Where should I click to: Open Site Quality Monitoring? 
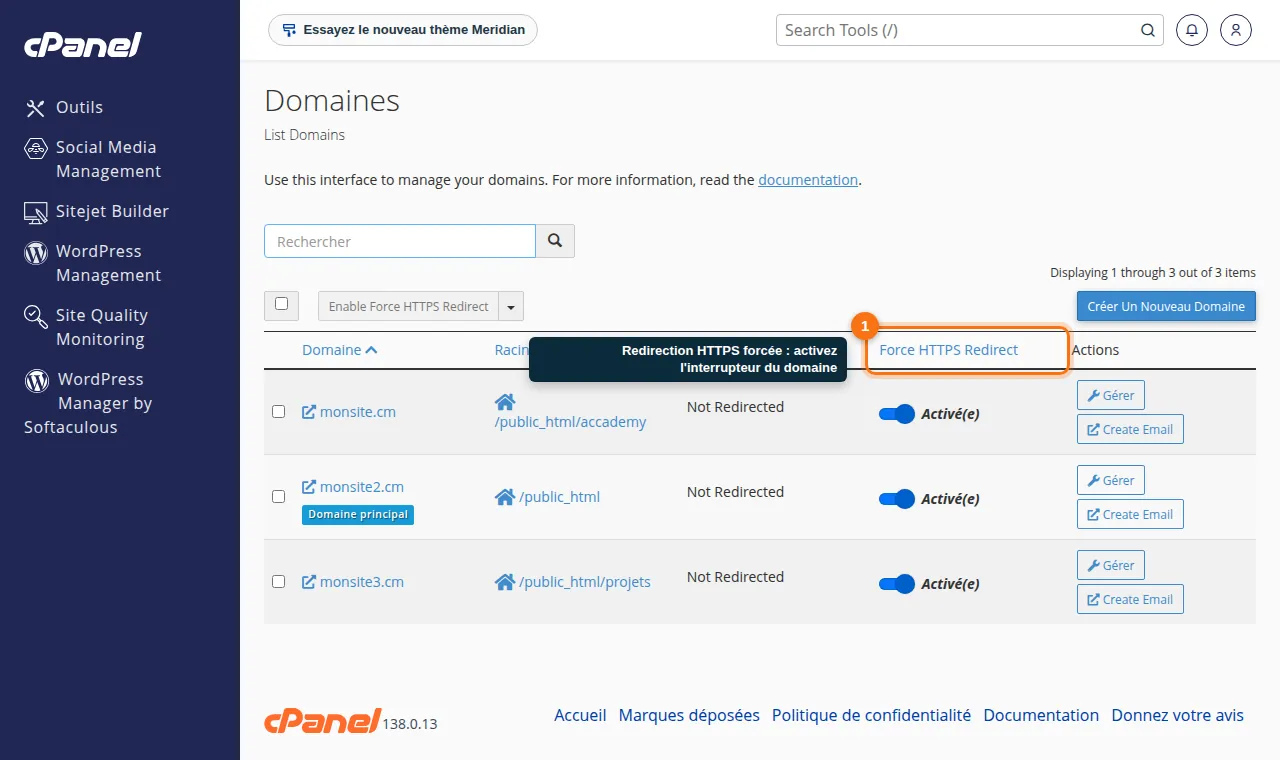click(86, 327)
